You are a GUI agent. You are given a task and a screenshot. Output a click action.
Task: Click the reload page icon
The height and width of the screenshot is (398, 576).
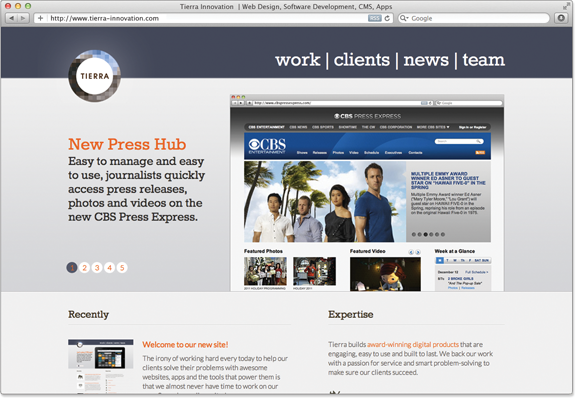coord(387,18)
